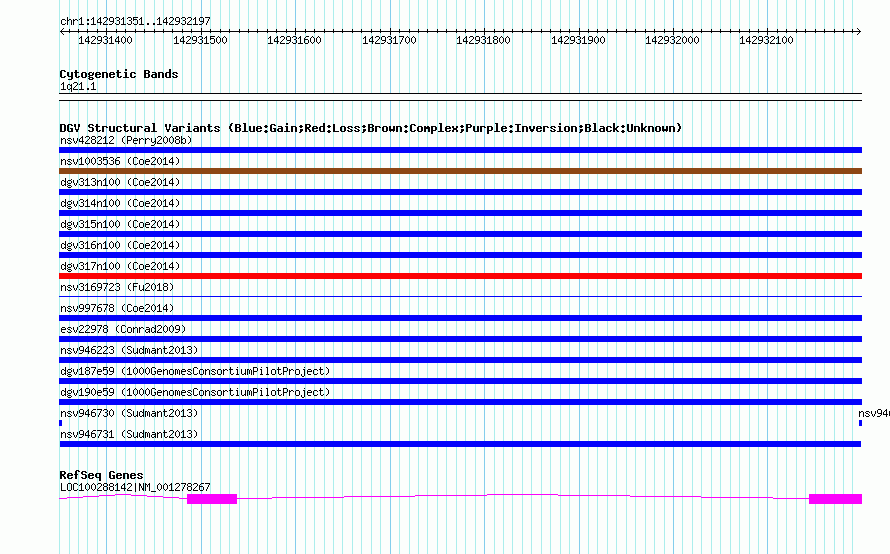Select the blue bar for nsv428212

460,150
